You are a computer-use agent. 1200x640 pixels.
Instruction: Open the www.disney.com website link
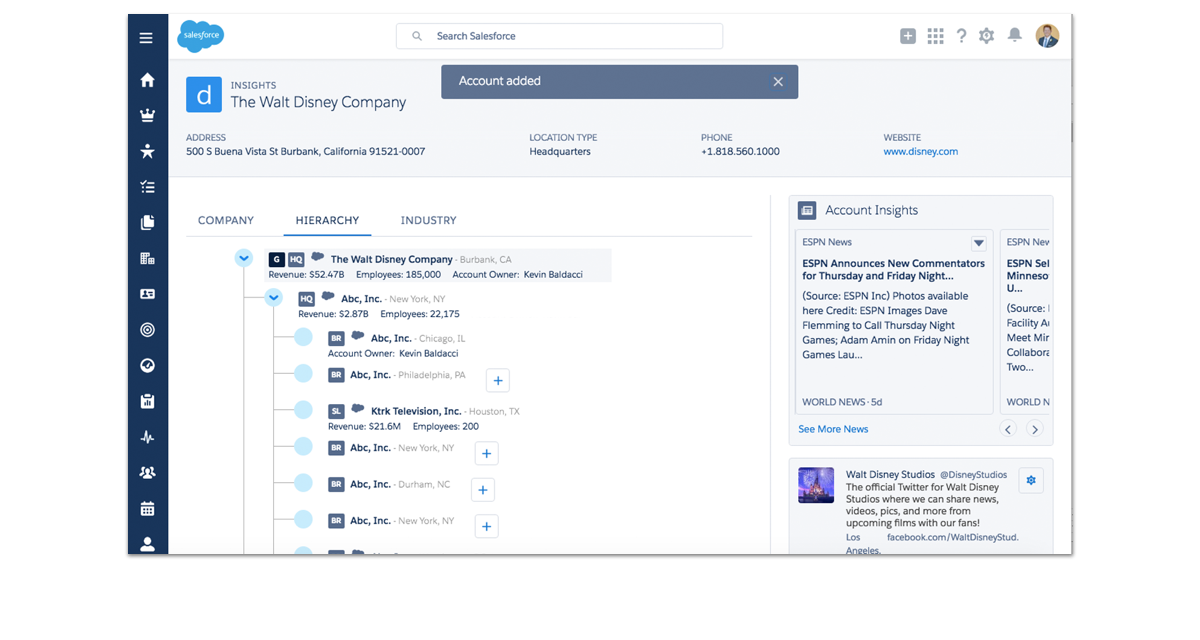[x=920, y=152]
